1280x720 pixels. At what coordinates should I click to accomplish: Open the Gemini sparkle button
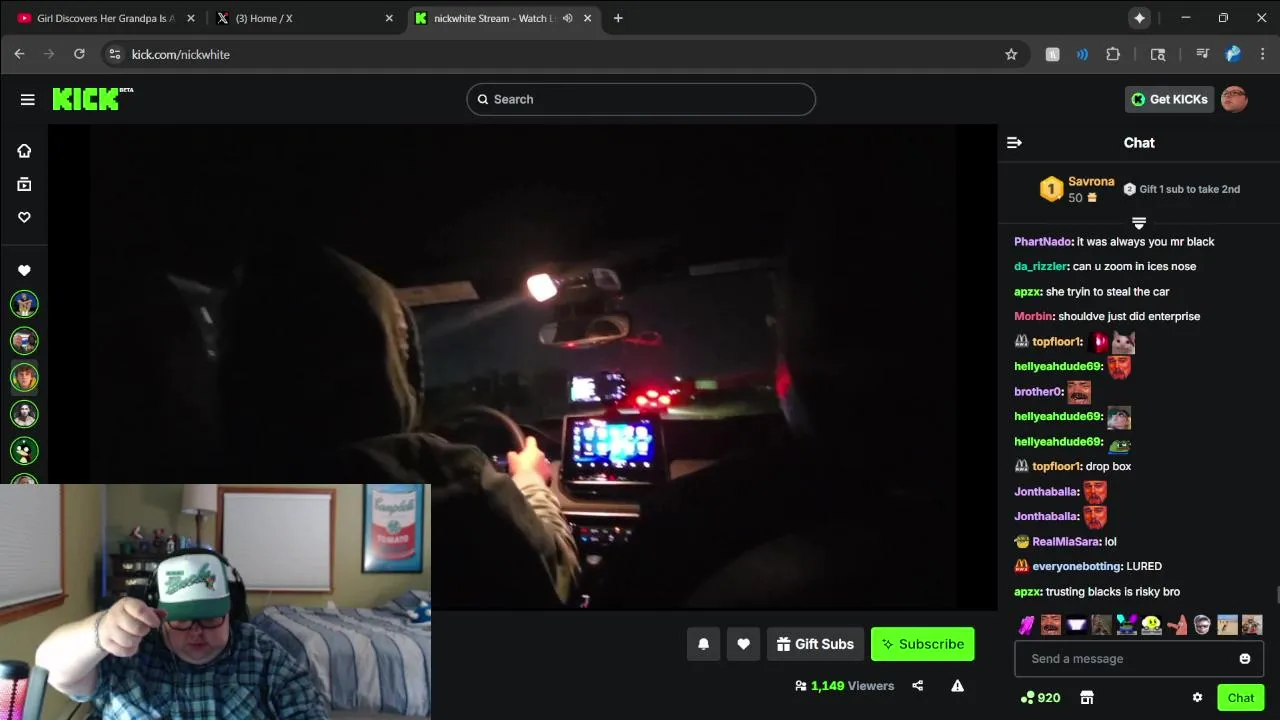1139,18
